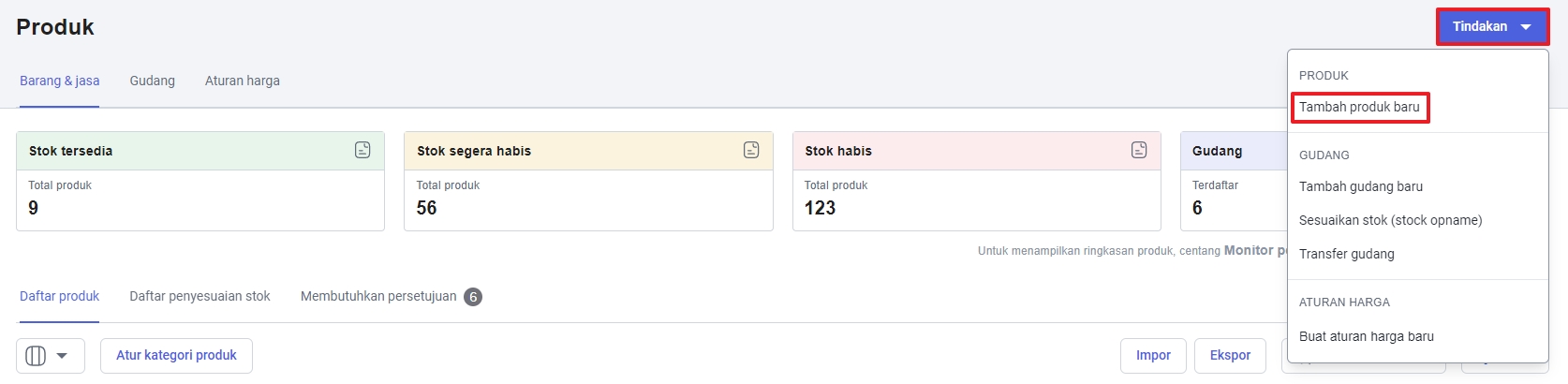Open report icon on Stok tersedia card
The image size is (1568, 384).
(x=362, y=150)
